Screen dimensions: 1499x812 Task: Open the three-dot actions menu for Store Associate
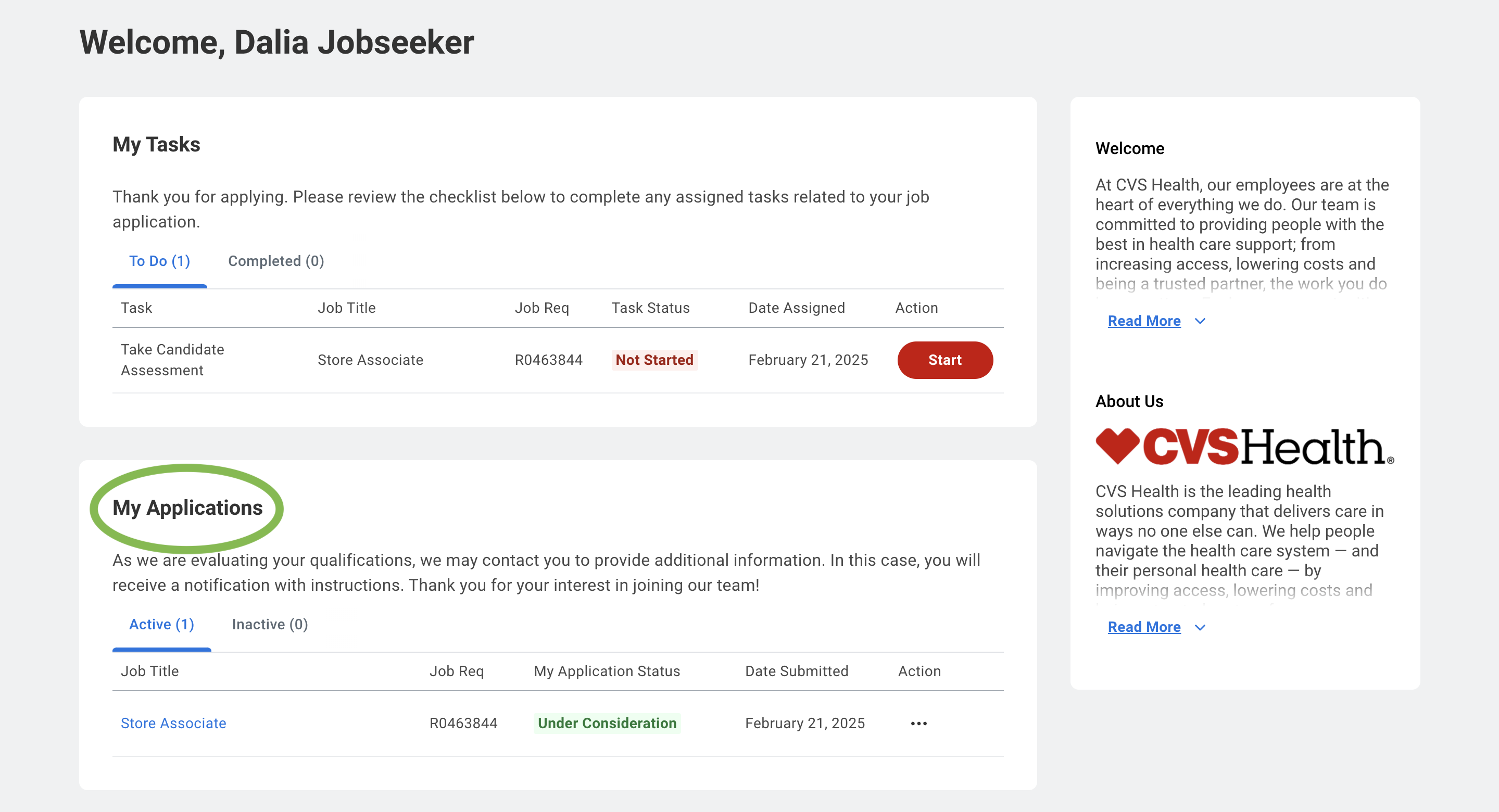click(x=918, y=723)
